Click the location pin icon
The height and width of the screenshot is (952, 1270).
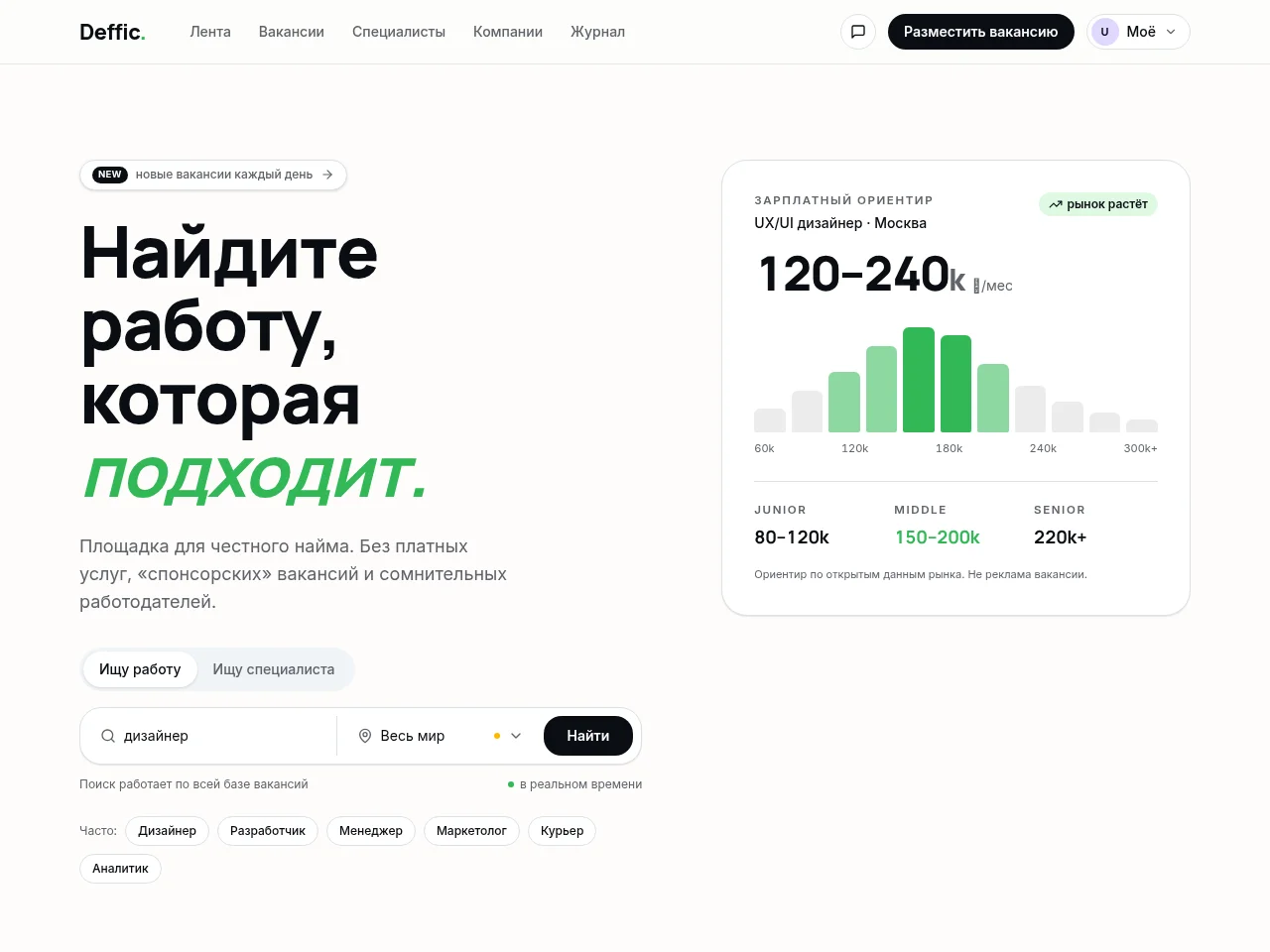[x=365, y=736]
